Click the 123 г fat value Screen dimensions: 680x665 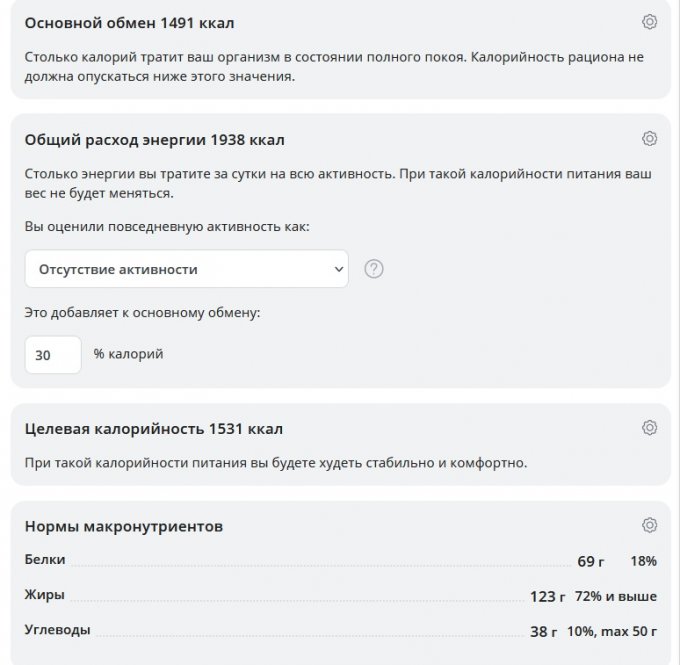pos(547,597)
